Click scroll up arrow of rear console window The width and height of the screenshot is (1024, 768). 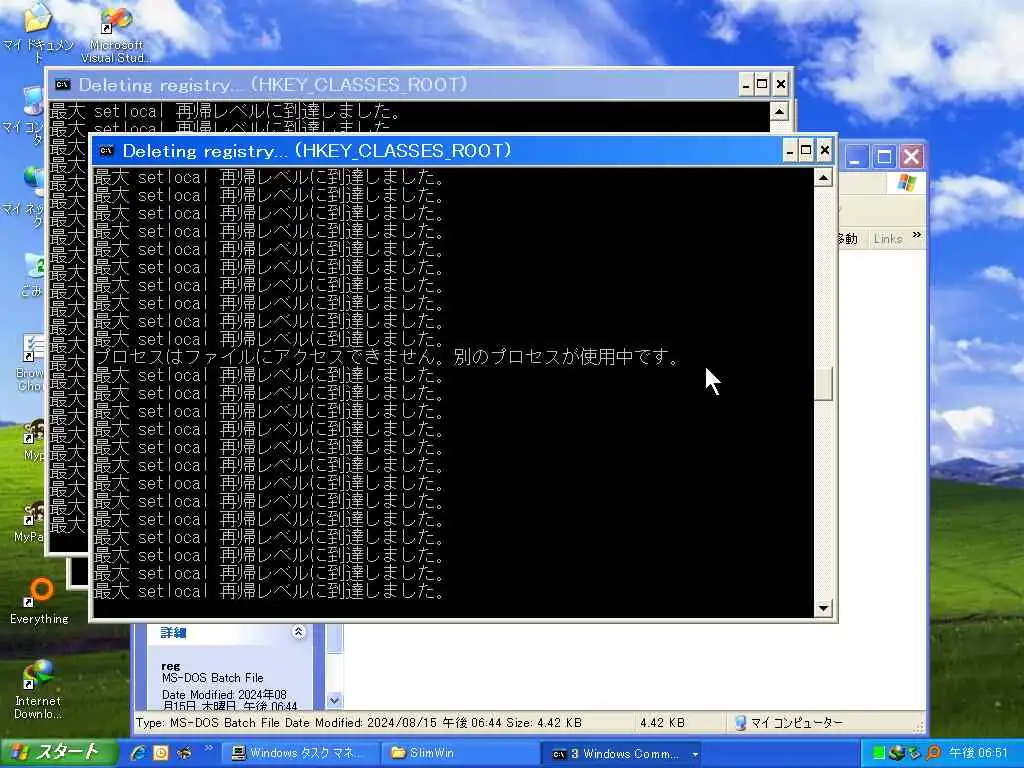(x=779, y=111)
